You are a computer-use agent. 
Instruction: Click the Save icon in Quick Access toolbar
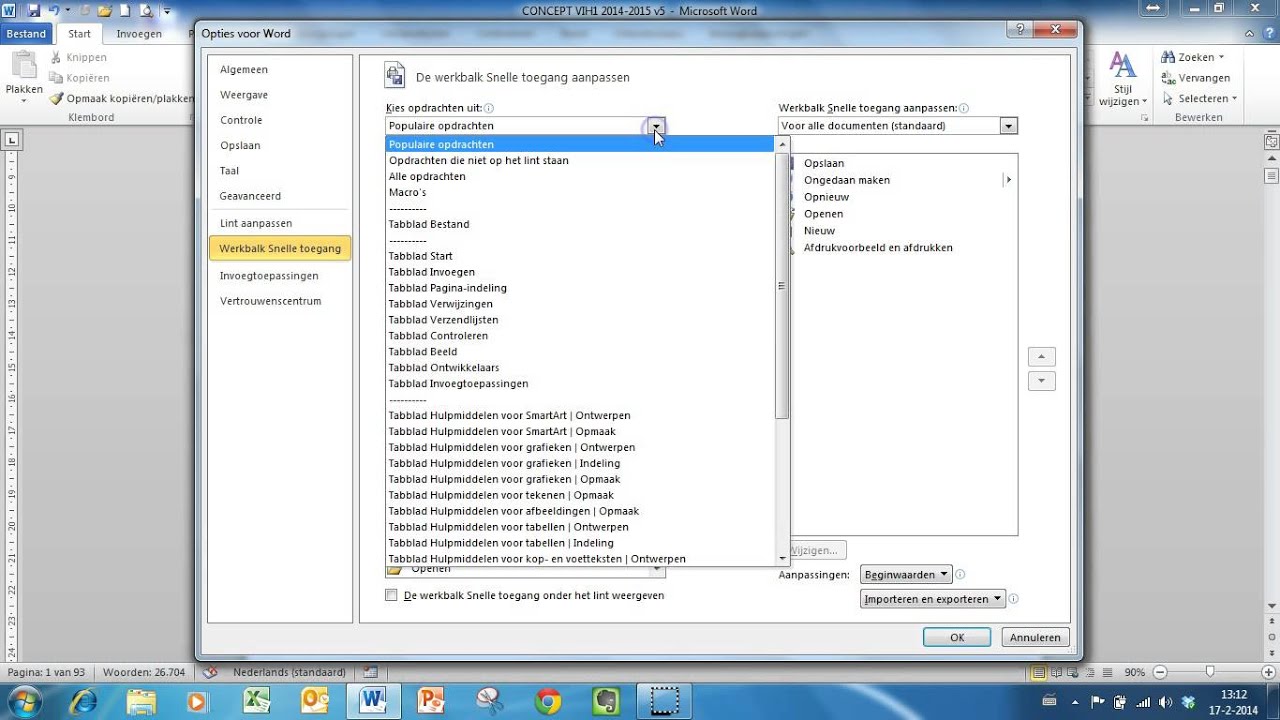34,11
